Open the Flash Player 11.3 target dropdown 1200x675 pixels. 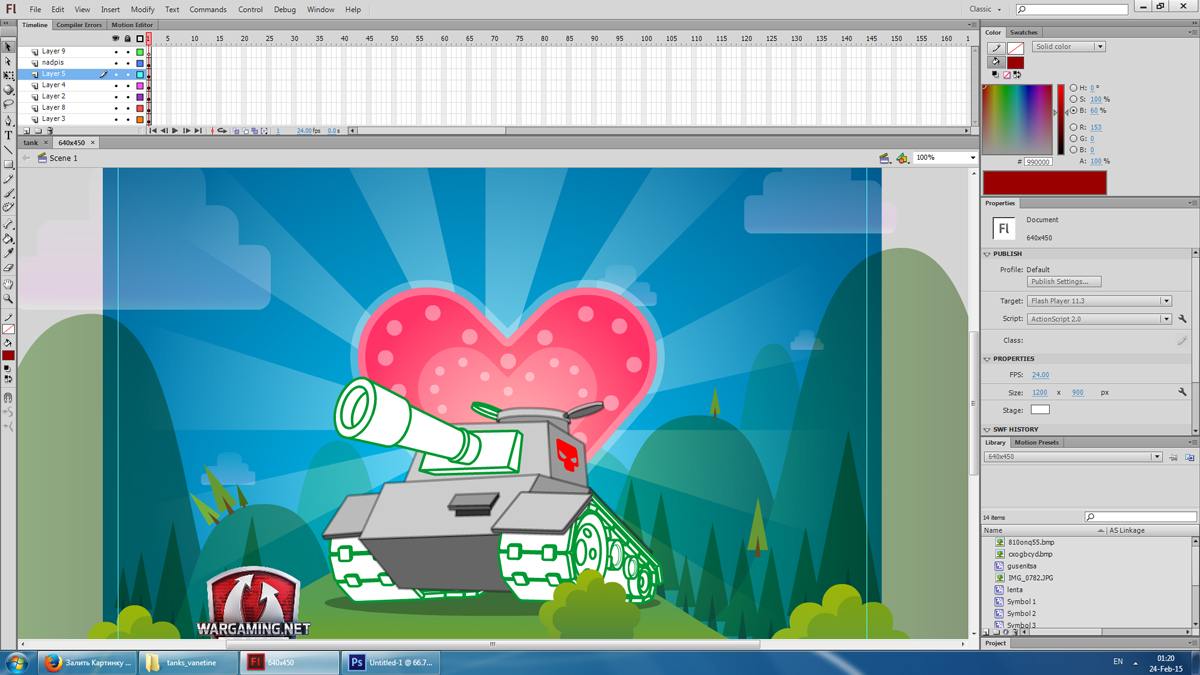point(1099,301)
